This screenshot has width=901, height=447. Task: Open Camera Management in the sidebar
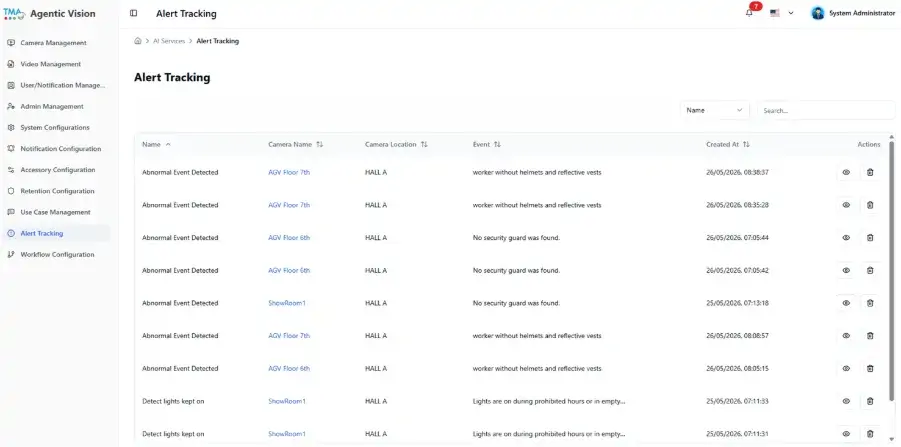(x=55, y=43)
